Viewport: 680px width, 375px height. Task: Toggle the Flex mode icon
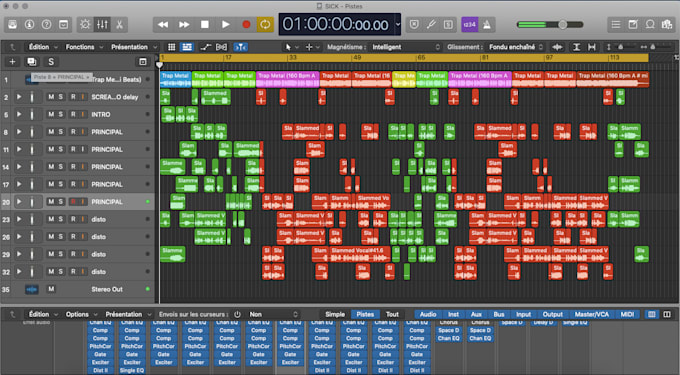click(x=221, y=47)
